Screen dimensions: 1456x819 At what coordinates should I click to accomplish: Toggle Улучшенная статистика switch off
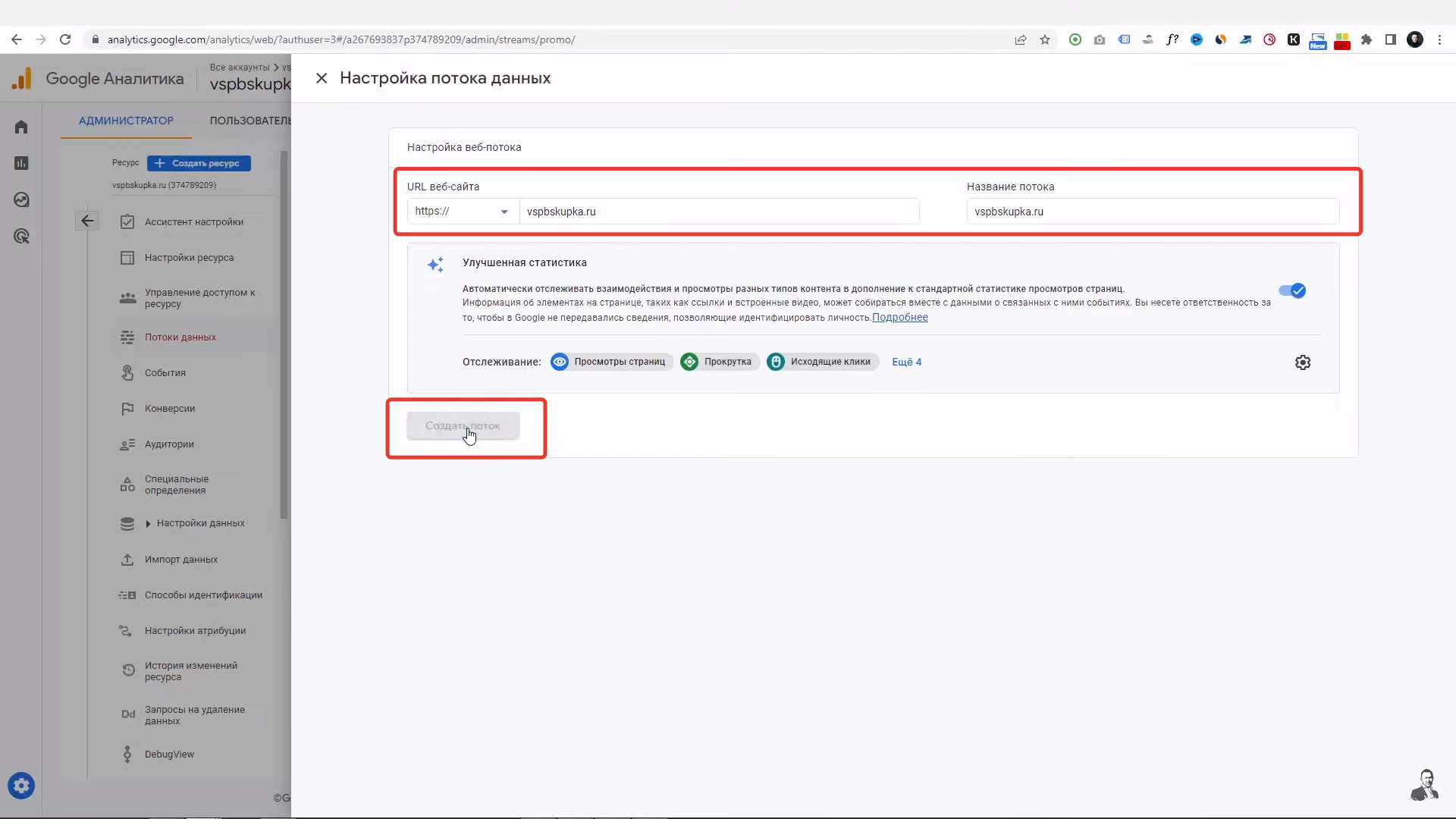click(1291, 290)
